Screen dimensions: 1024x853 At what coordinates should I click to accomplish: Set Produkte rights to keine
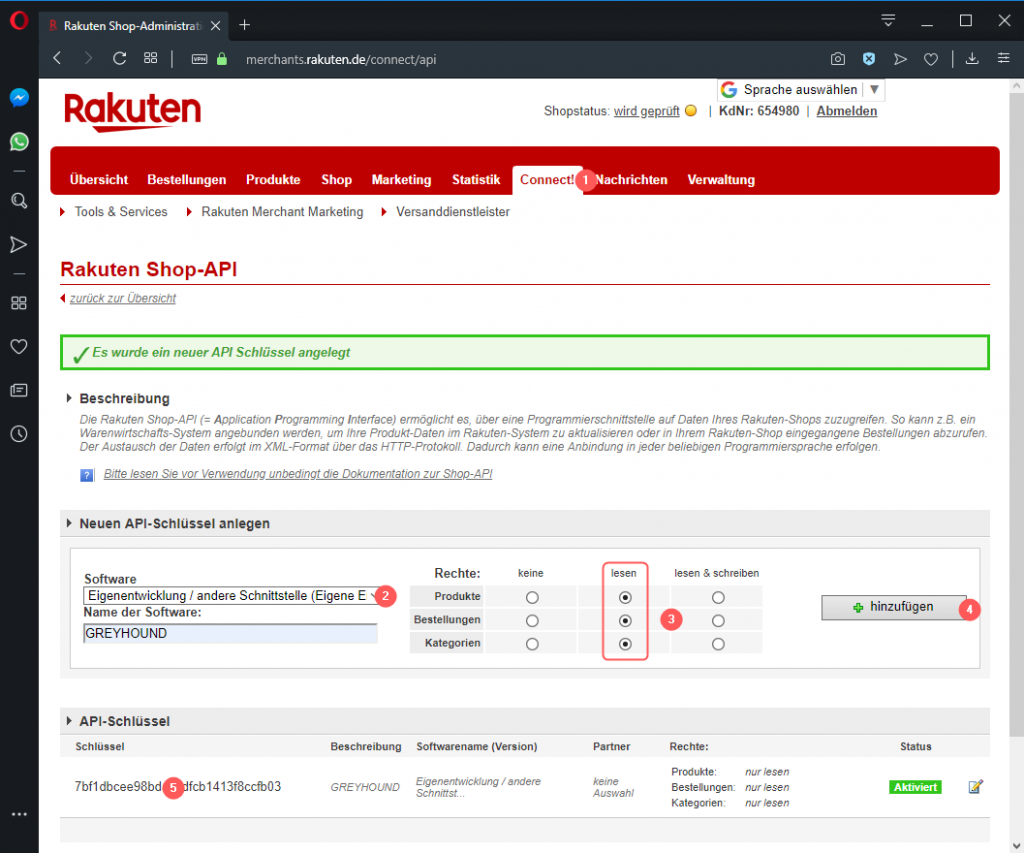(532, 598)
